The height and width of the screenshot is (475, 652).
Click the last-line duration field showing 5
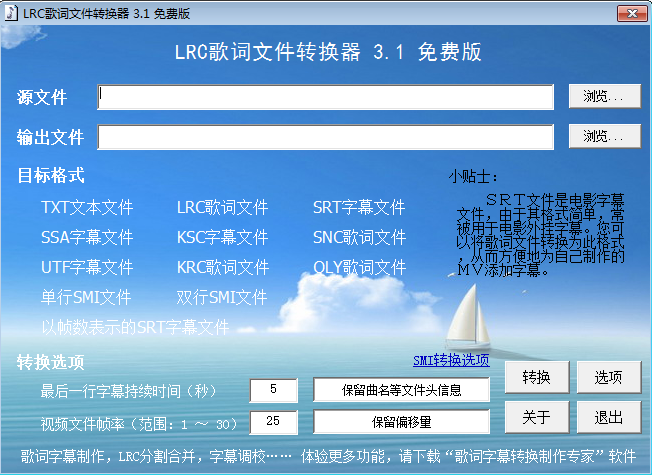274,390
